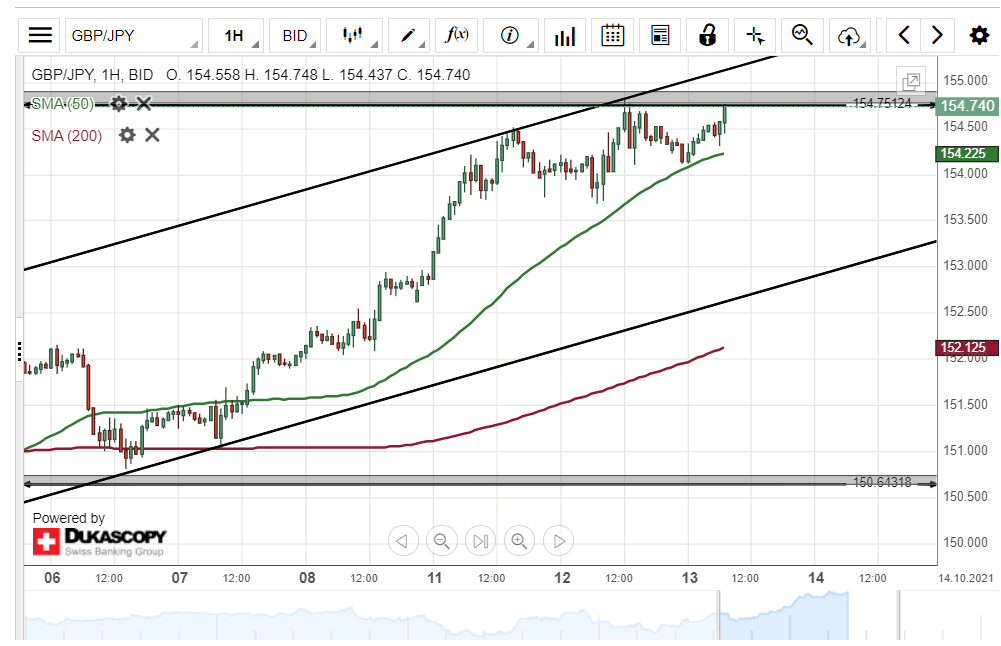
Task: Open the hamburger main menu
Action: tap(40, 36)
